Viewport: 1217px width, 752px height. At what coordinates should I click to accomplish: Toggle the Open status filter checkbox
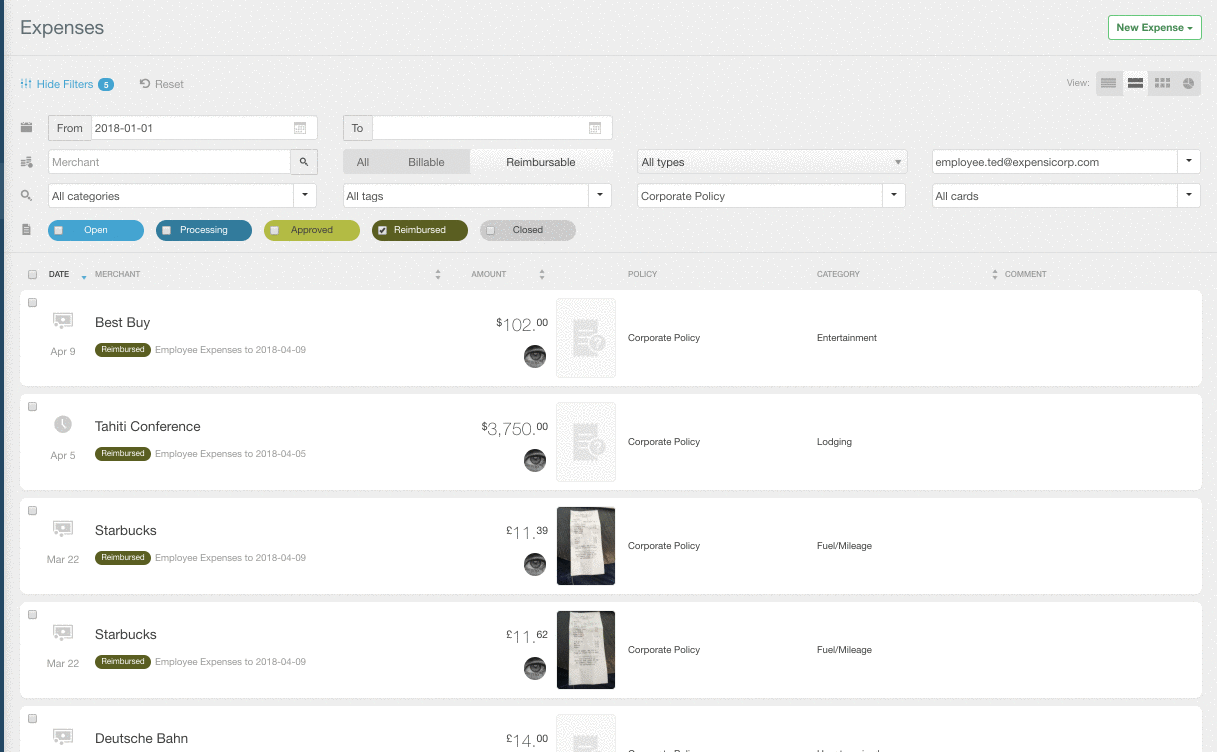[58, 230]
